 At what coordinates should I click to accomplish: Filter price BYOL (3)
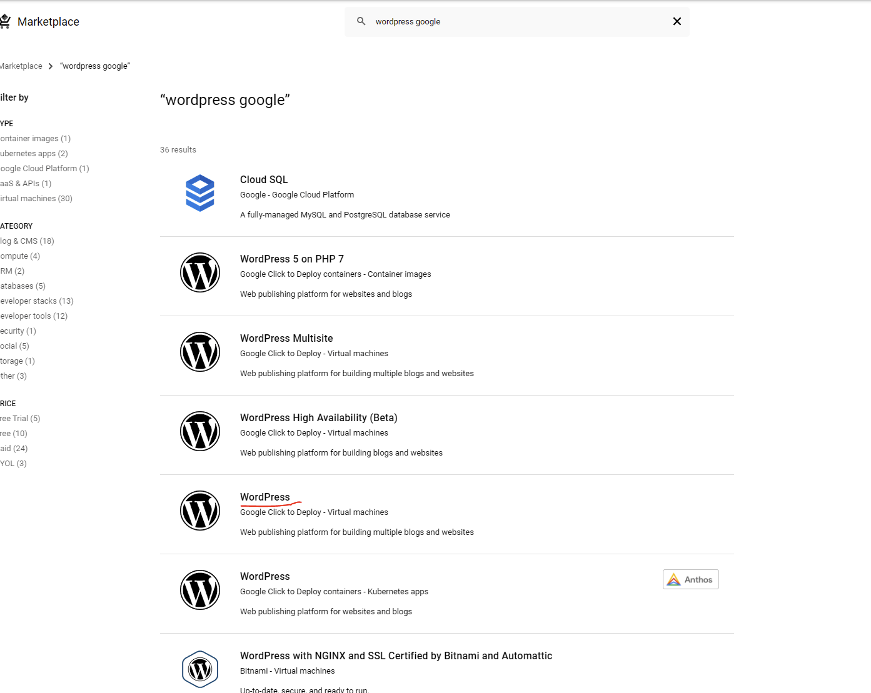point(13,463)
